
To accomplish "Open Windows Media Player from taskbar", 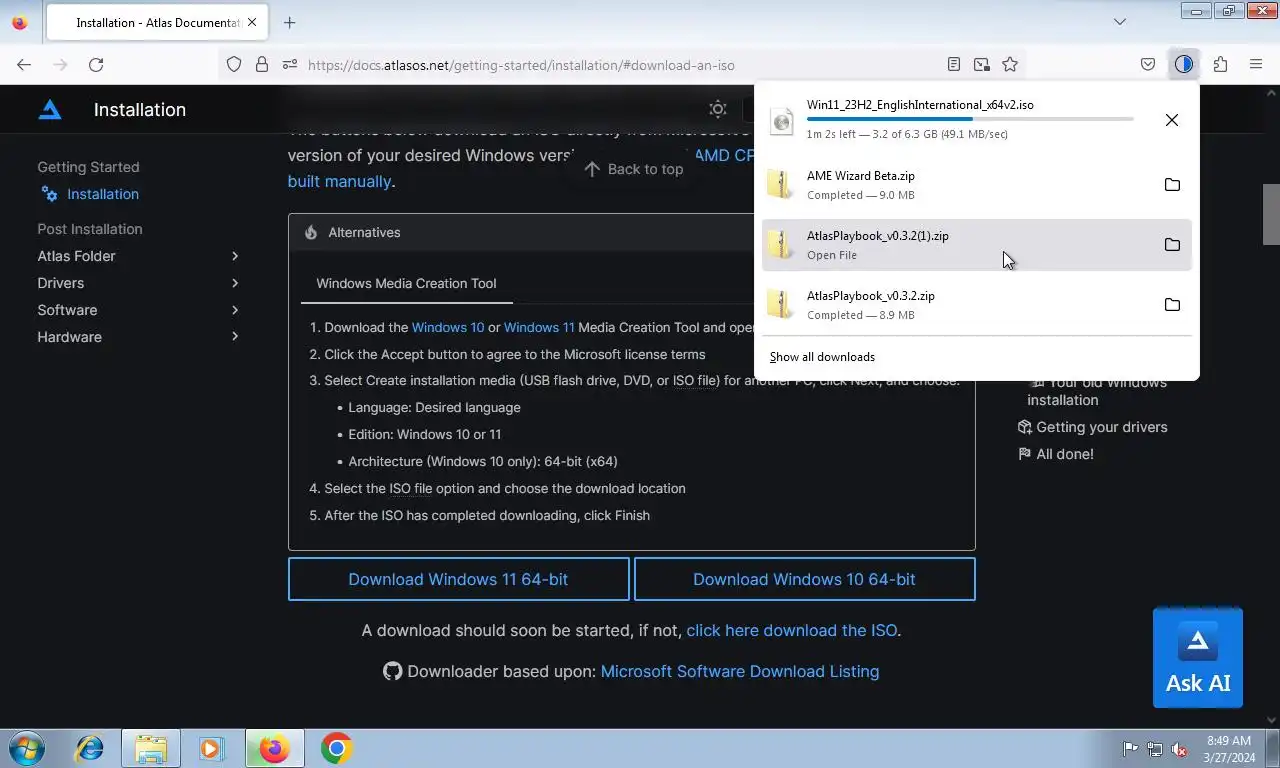I will 211,748.
